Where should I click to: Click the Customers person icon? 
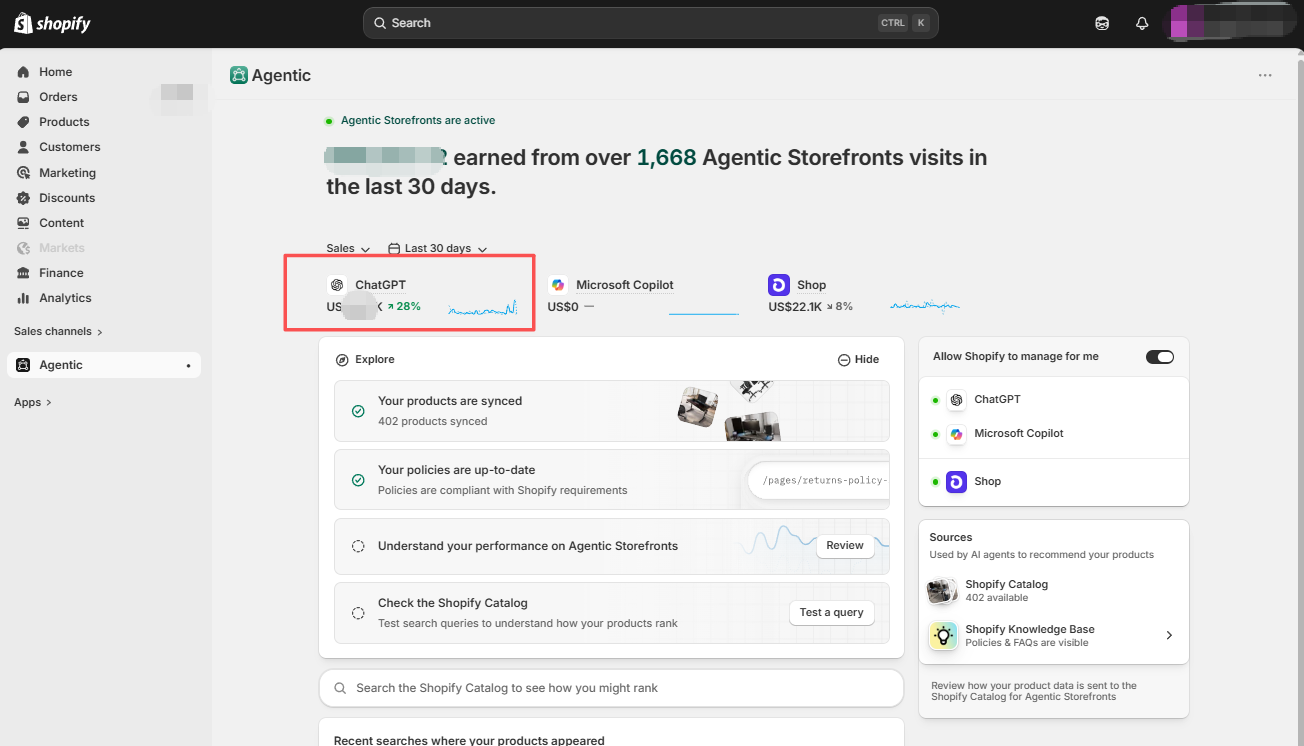(x=23, y=147)
